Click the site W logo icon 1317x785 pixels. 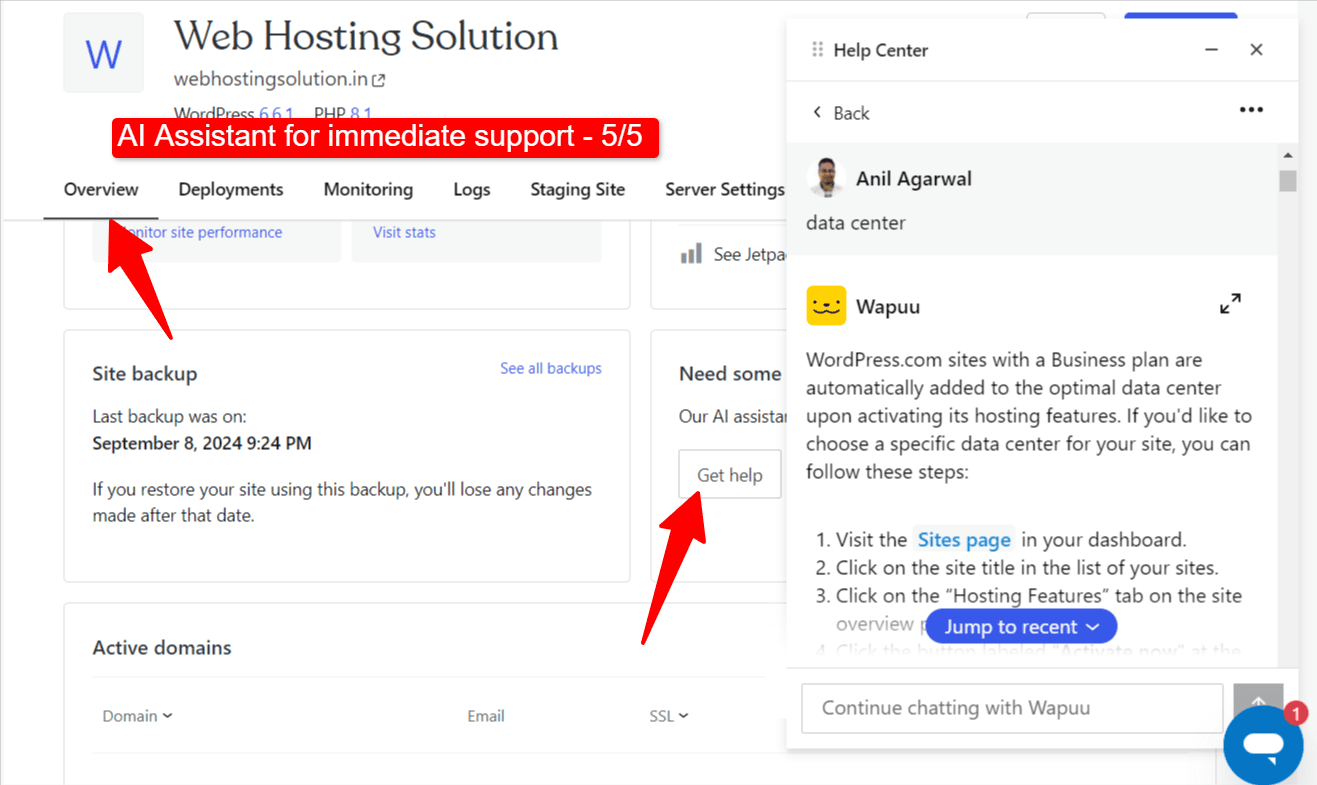[103, 53]
